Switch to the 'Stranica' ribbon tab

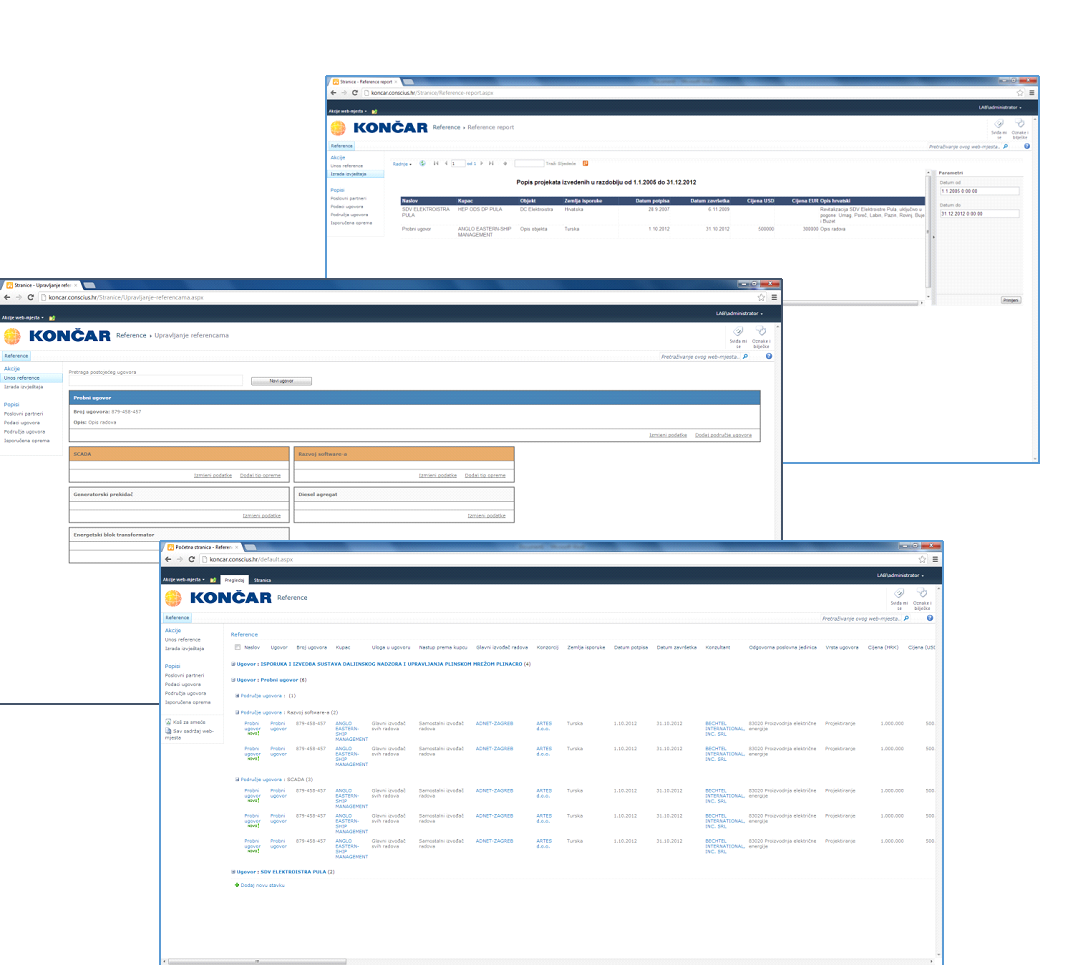coord(262,579)
